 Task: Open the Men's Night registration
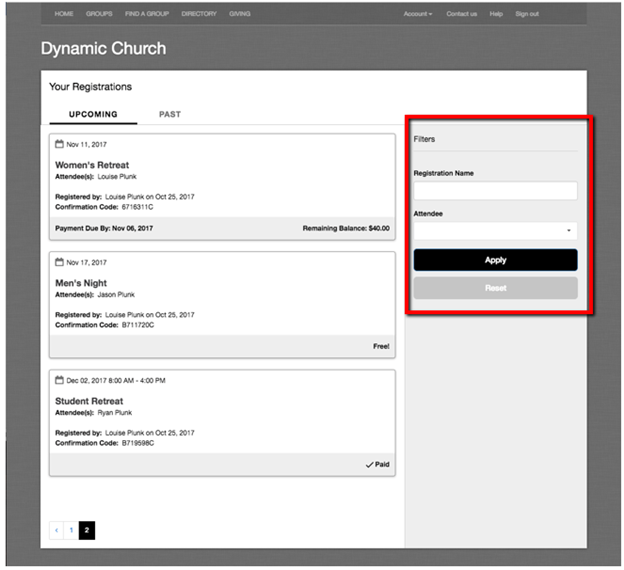coord(81,283)
